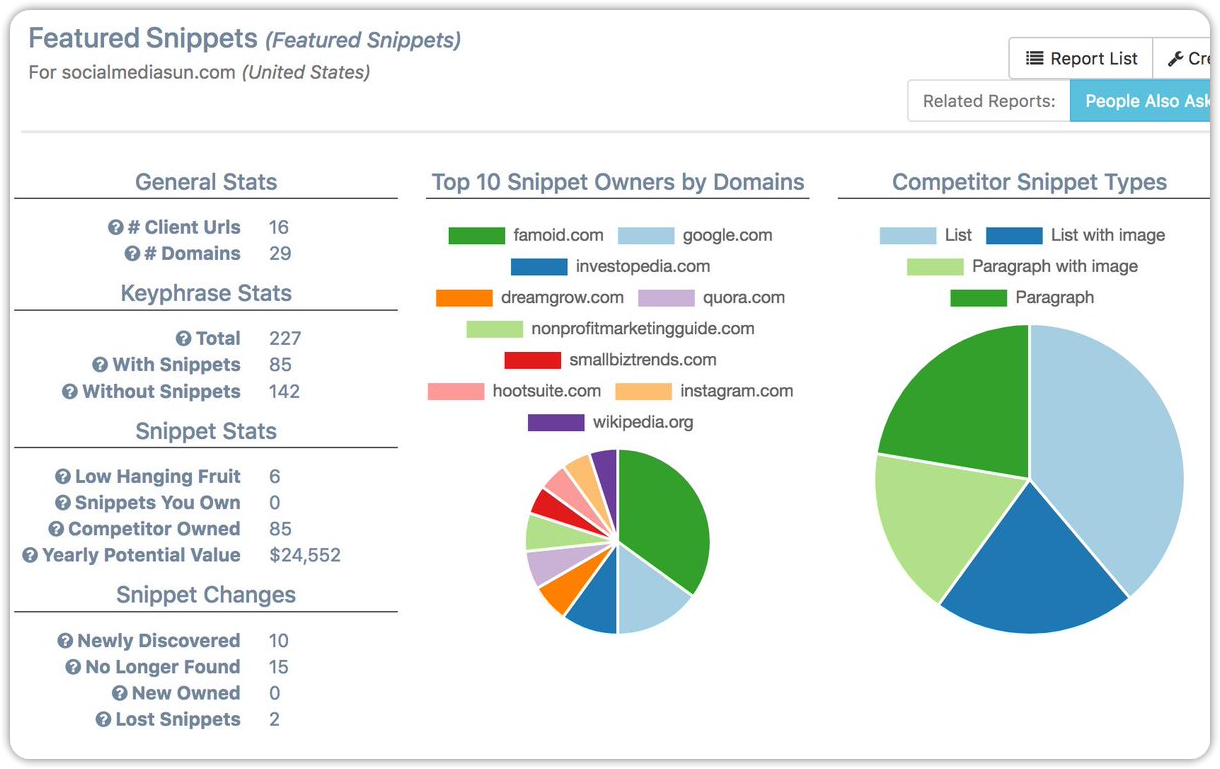The width and height of the screenshot is (1220, 769).
Task: Select the Low Hanging Fruit value 6
Action: coord(275,477)
